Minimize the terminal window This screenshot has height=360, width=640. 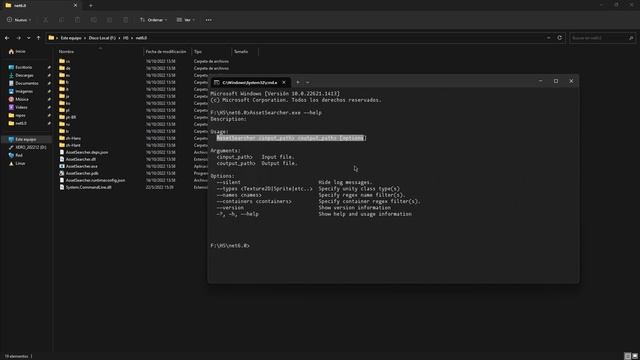[540, 81]
